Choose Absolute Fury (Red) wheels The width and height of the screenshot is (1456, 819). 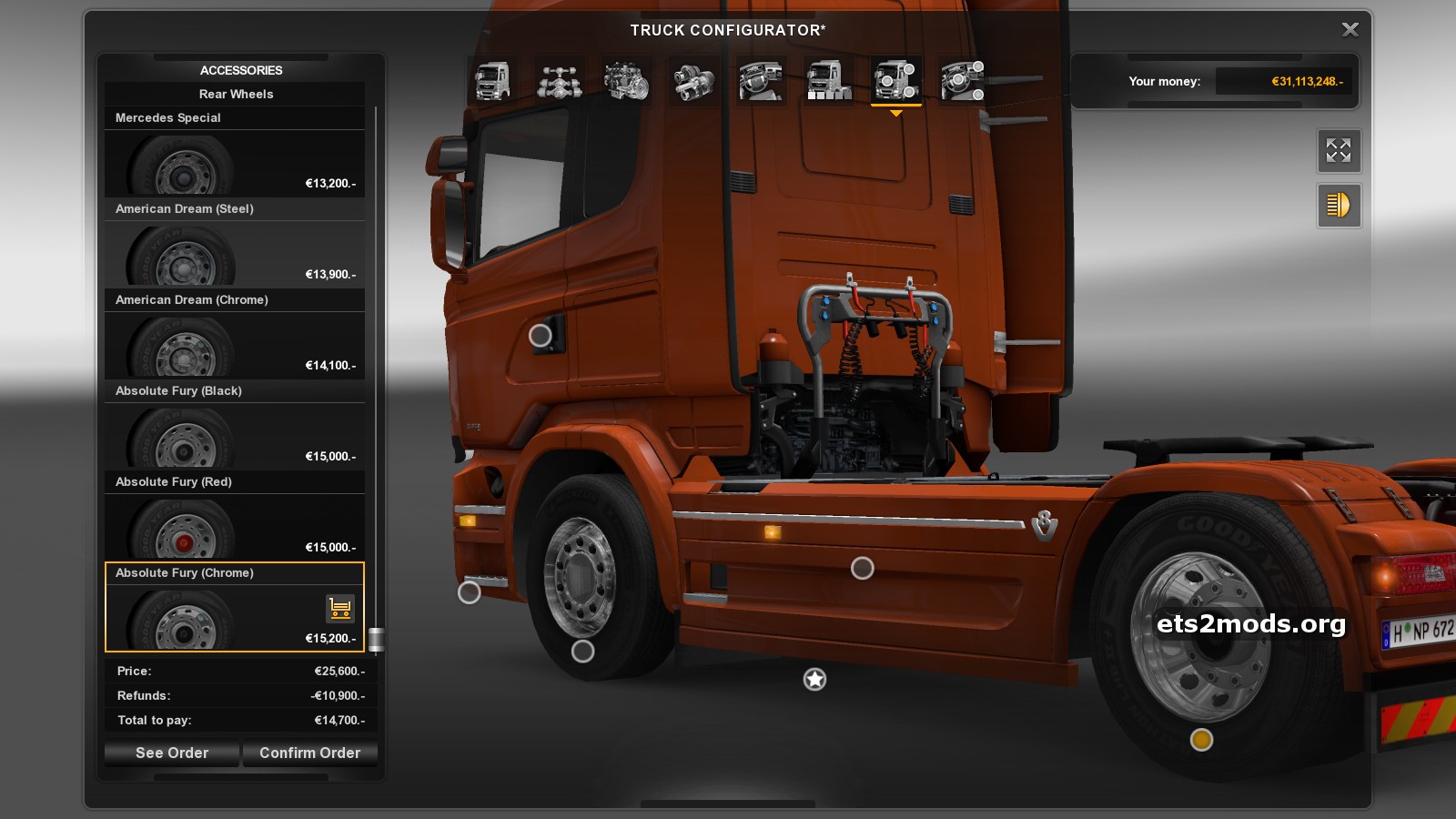point(235,516)
